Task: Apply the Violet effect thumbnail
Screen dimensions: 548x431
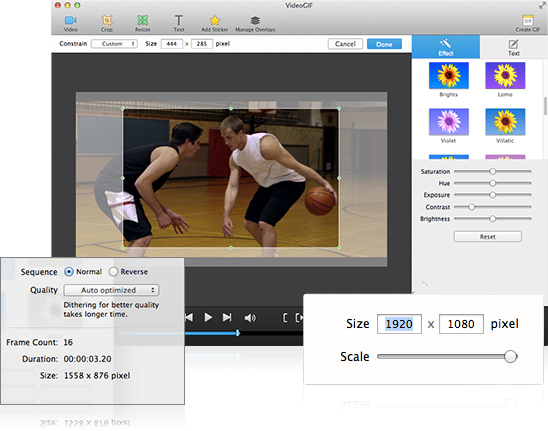Action: pos(448,122)
